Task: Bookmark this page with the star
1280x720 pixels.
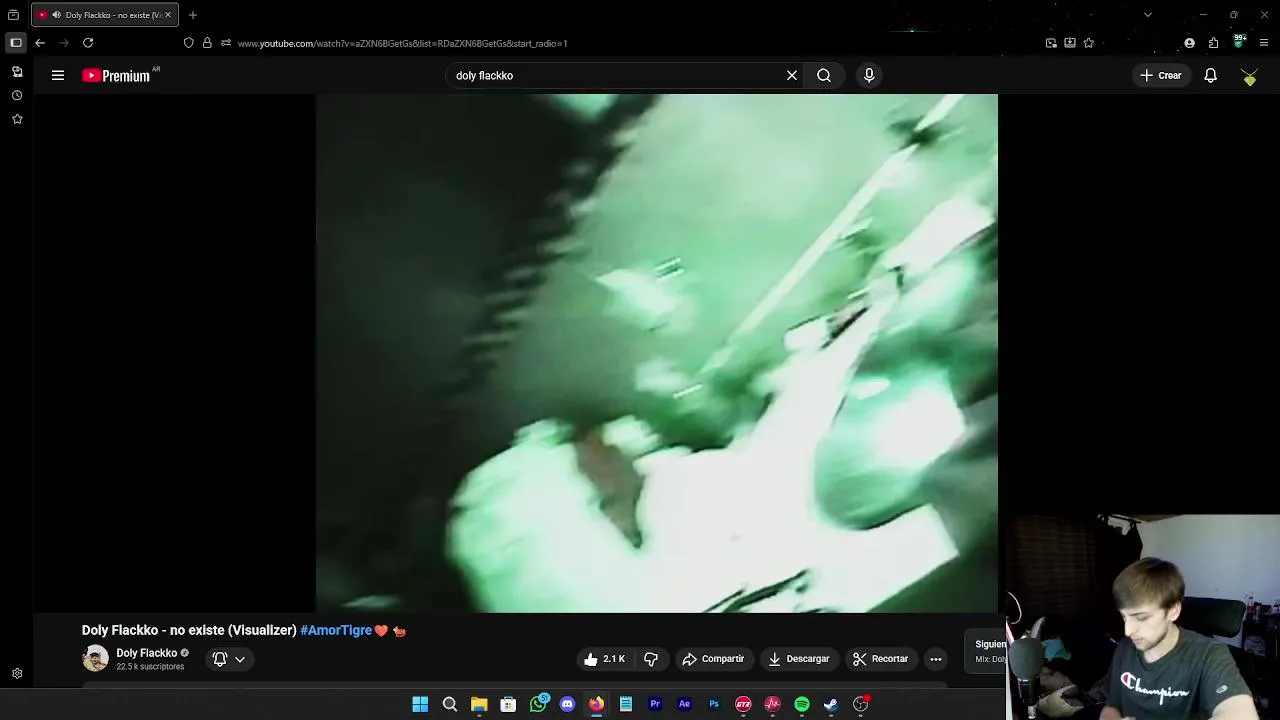Action: (1089, 43)
